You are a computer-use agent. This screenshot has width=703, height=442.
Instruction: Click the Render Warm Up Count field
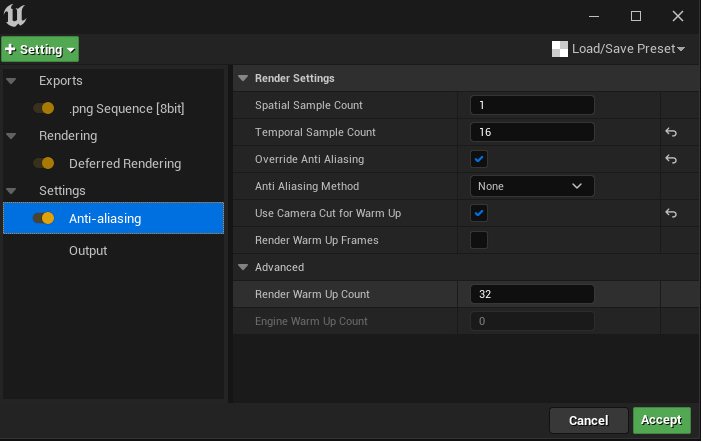[532, 294]
